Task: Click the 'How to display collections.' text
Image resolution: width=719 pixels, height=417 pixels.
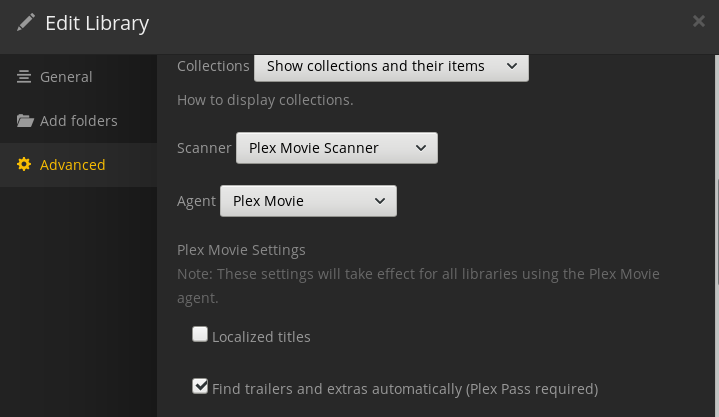Action: point(265,100)
